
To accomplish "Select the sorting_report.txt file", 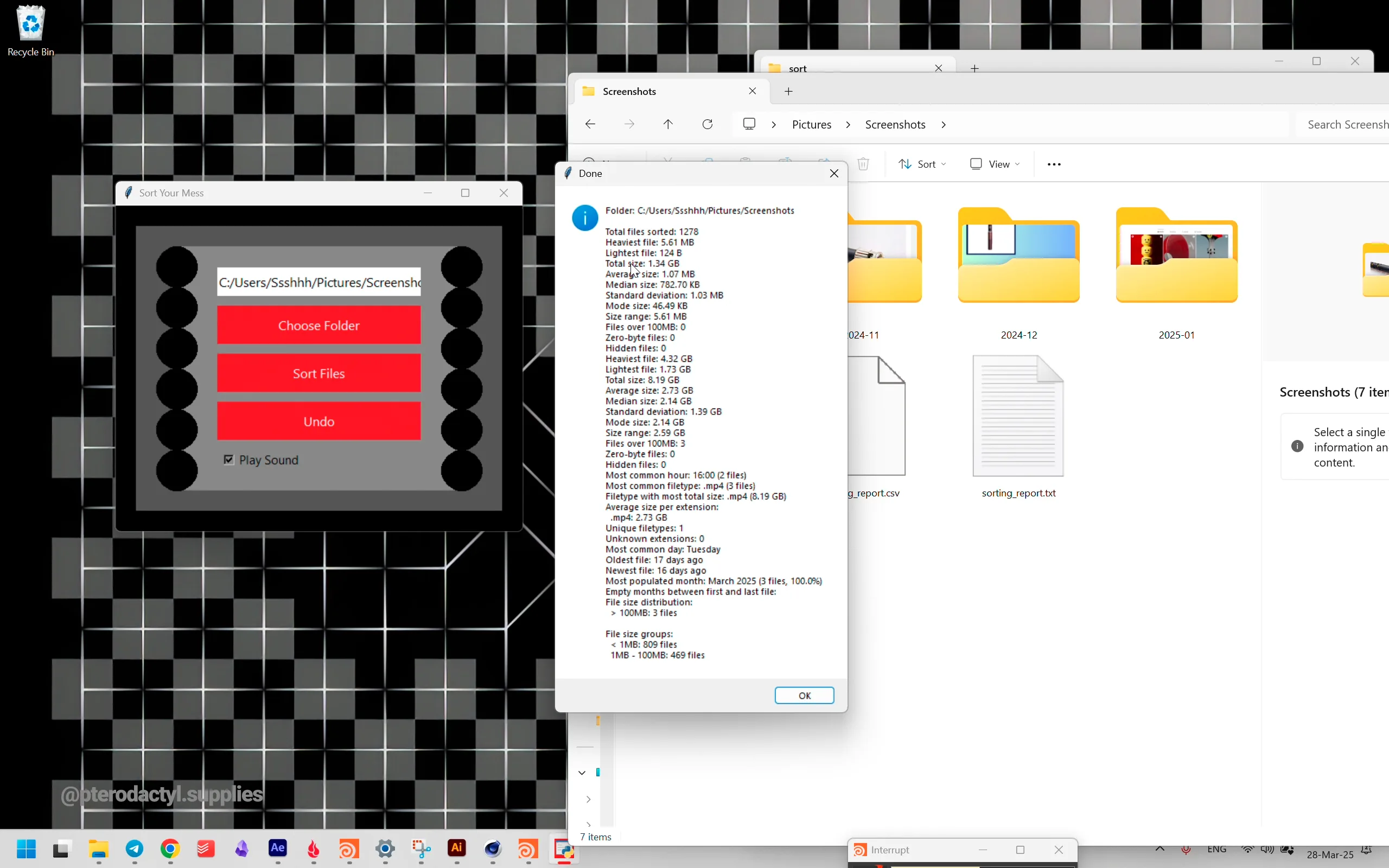I will coord(1019,427).
